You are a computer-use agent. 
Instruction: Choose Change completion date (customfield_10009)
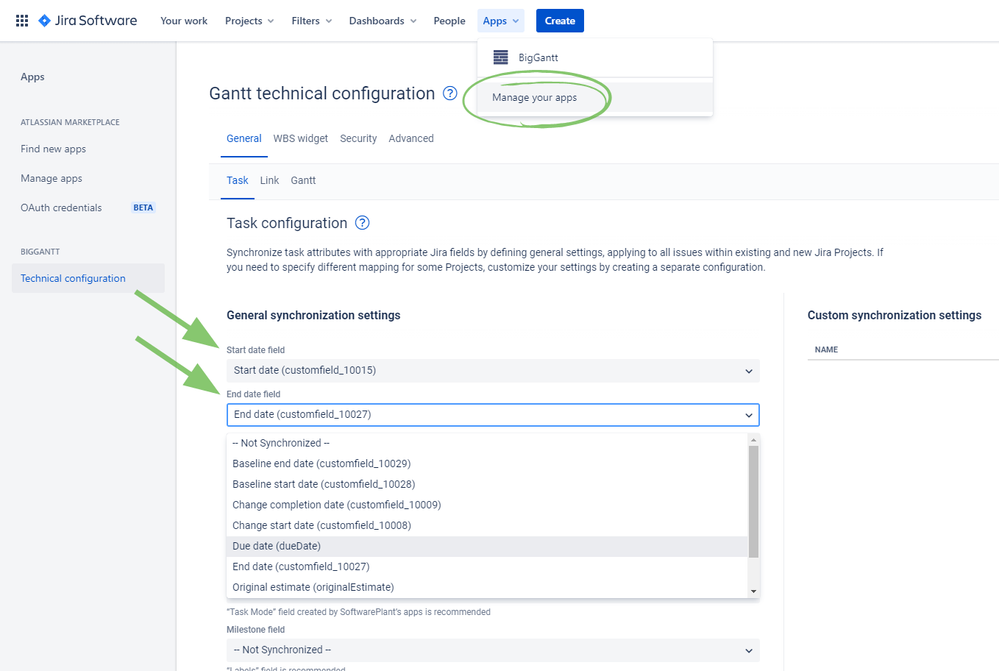[x=487, y=505]
